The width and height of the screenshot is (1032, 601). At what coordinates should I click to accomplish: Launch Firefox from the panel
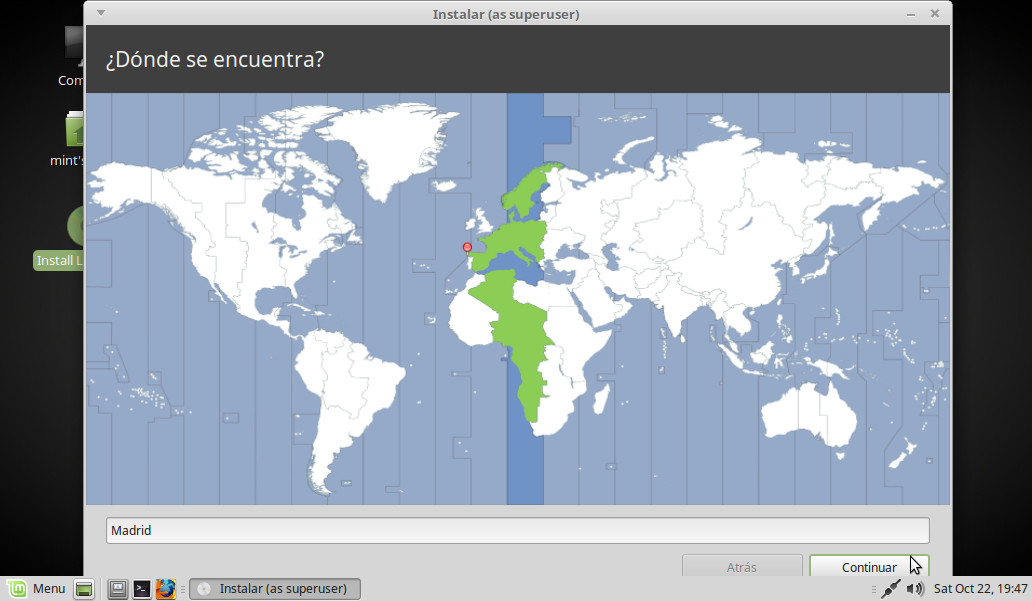166,589
